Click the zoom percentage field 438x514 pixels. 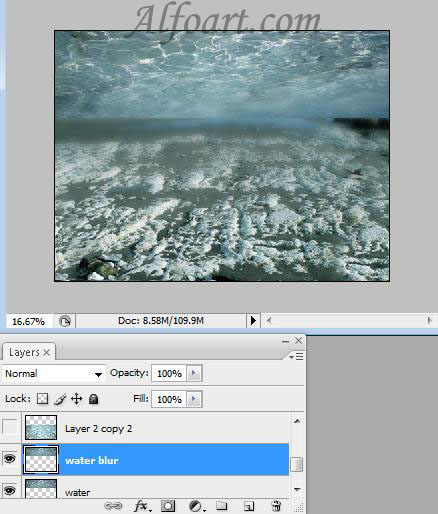coord(29,321)
